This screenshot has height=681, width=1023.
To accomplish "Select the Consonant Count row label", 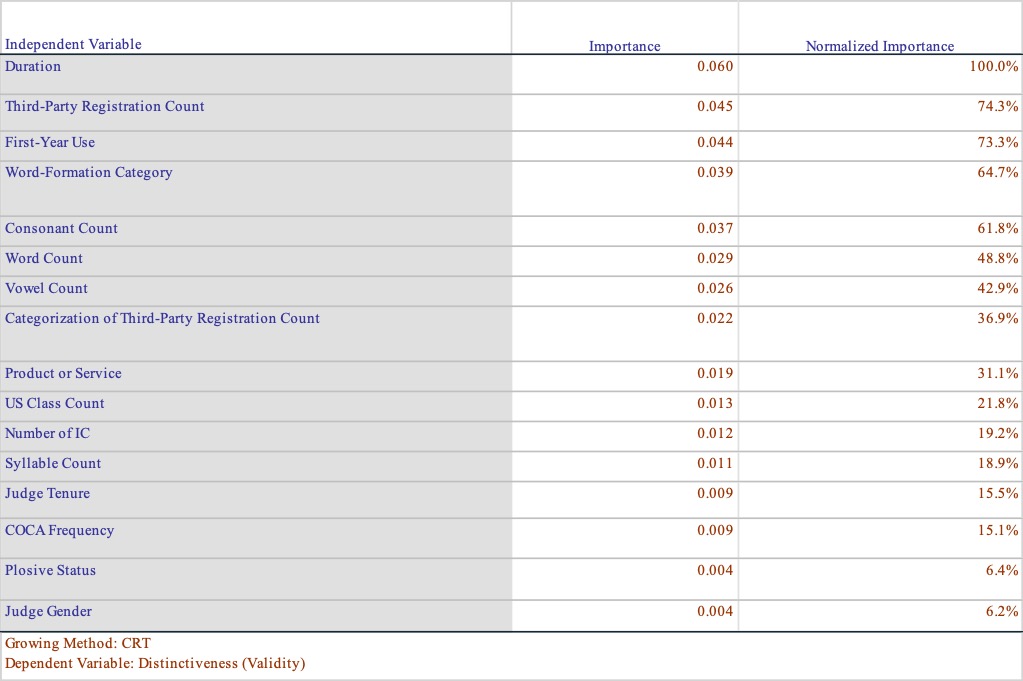I will pos(61,229).
